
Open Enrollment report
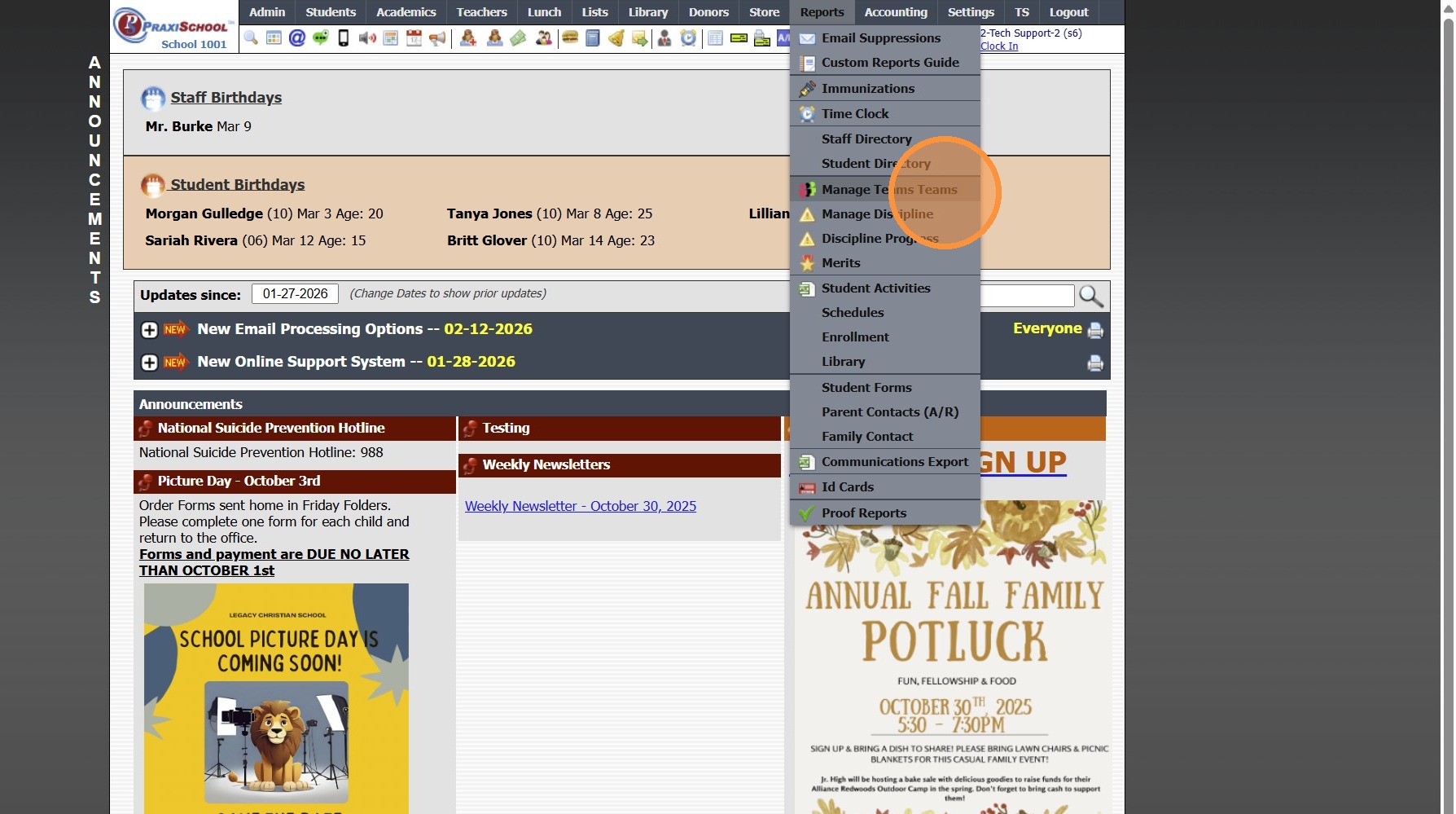click(885, 337)
